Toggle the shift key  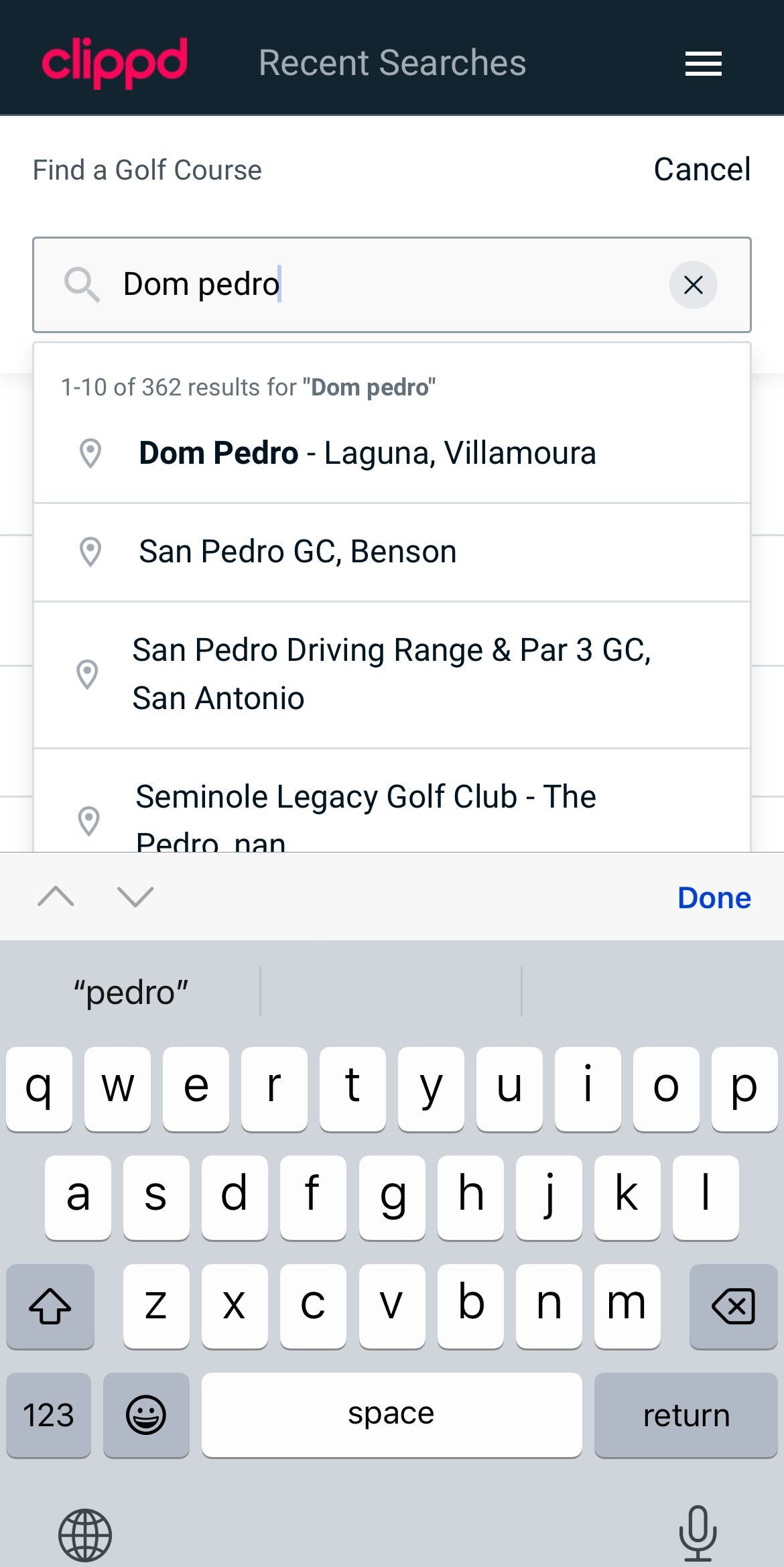50,1306
